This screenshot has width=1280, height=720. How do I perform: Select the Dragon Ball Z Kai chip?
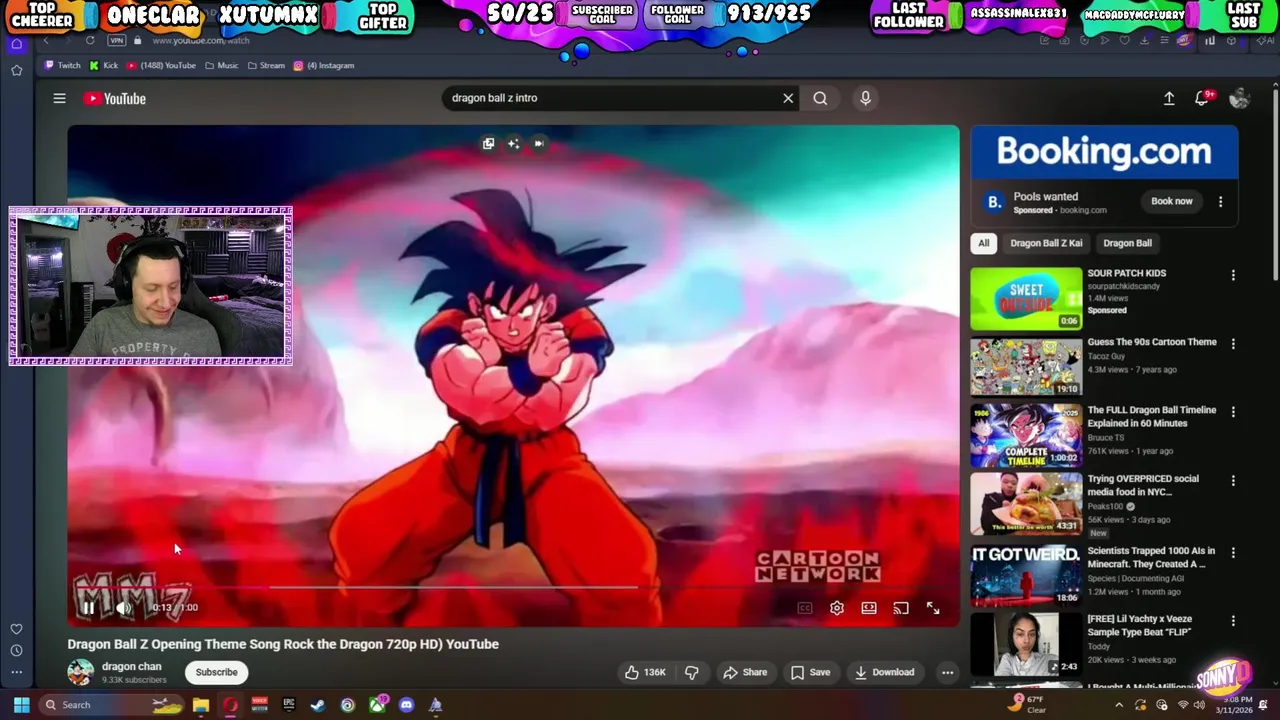(x=1046, y=243)
